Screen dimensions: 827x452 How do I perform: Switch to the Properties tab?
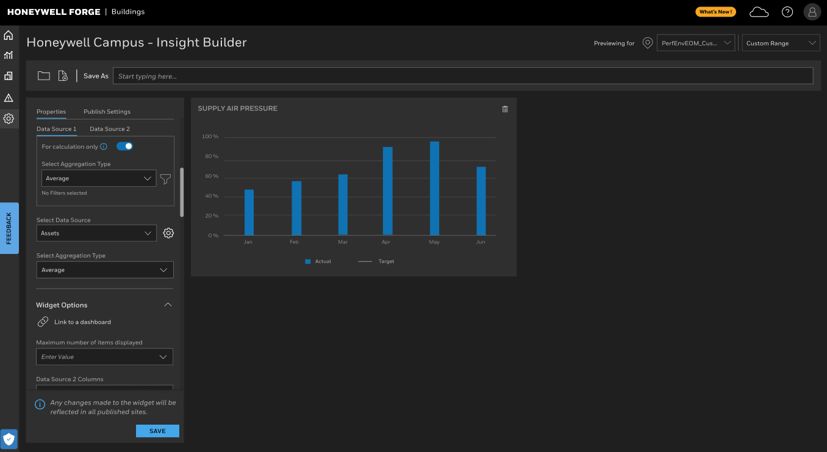pos(51,112)
